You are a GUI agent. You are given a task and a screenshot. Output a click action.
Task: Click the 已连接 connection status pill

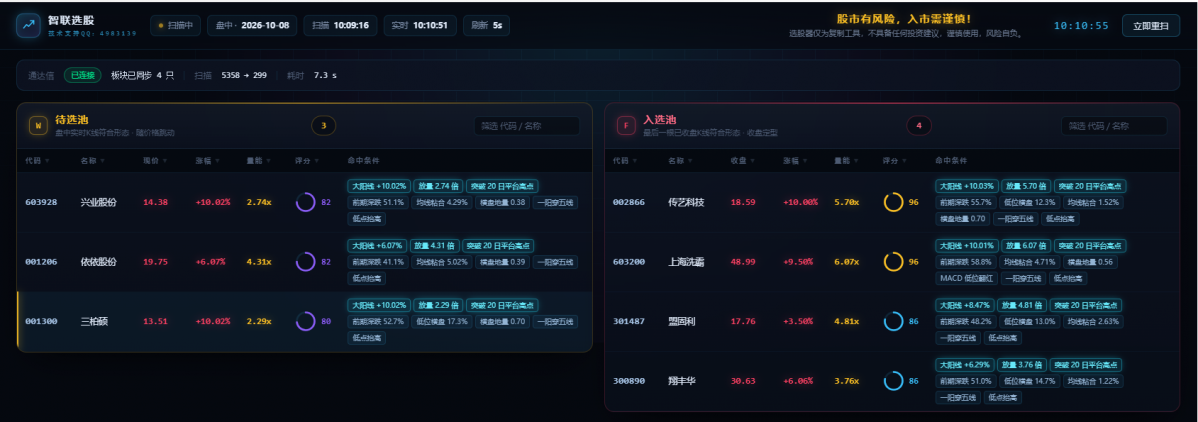coord(83,75)
